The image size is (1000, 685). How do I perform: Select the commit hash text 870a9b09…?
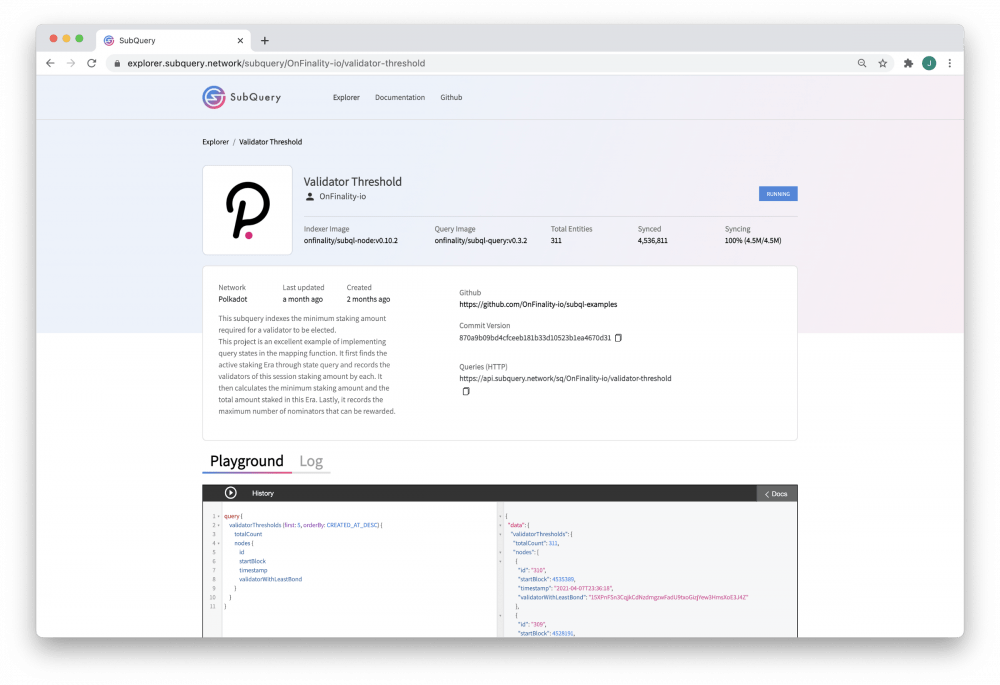(535, 338)
